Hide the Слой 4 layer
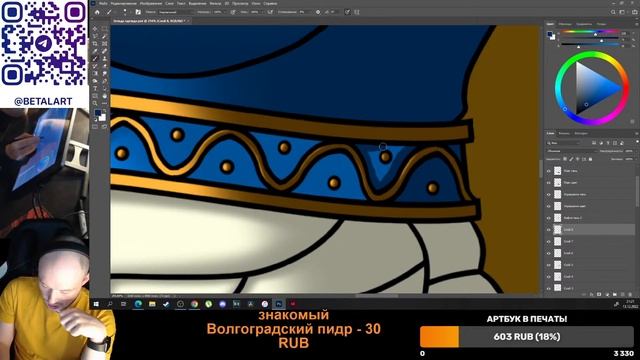Screen dimensions: 640x360 coord(549,276)
